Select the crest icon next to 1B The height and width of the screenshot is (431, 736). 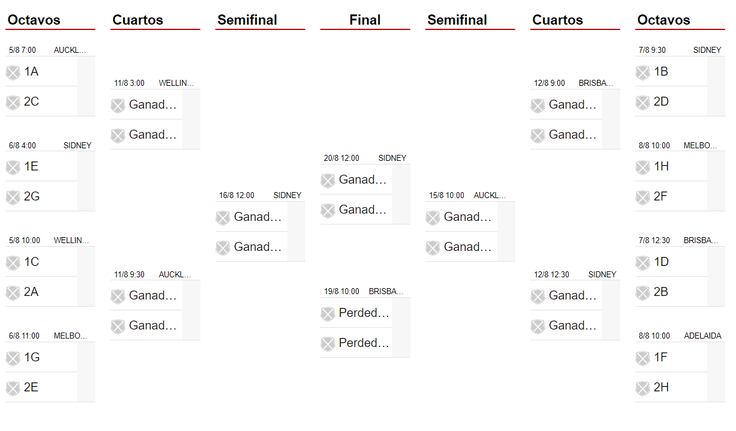coord(643,72)
